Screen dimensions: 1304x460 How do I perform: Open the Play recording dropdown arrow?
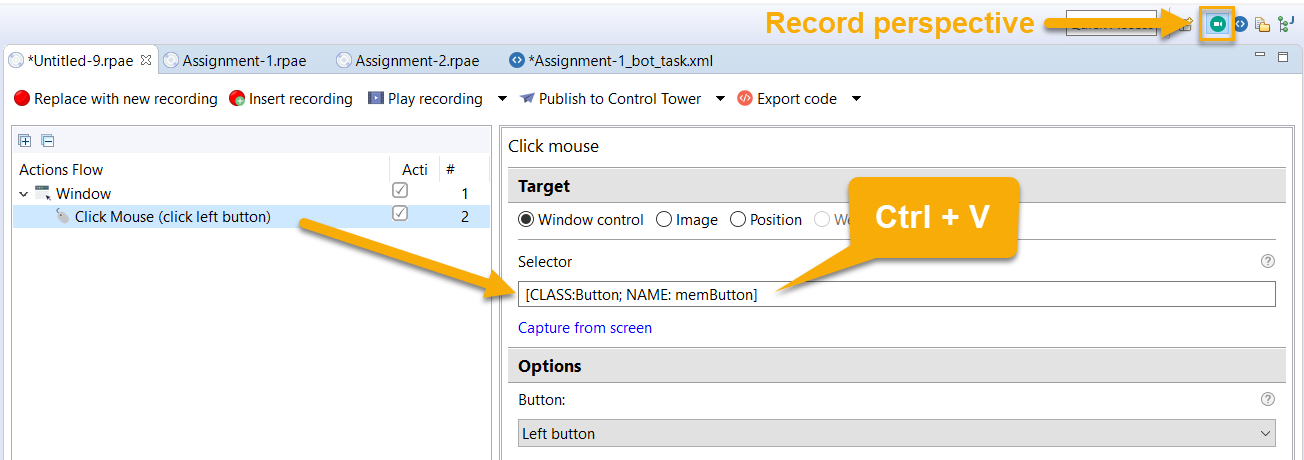[x=503, y=99]
